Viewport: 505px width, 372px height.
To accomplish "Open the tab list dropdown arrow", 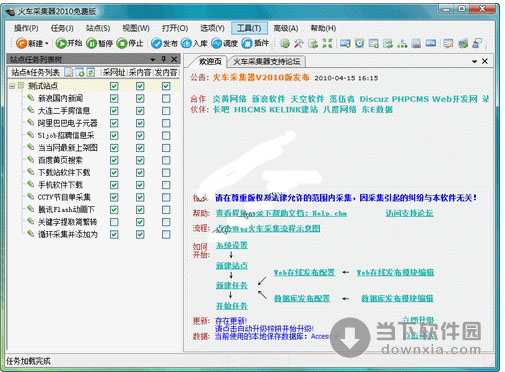I will pos(474,61).
